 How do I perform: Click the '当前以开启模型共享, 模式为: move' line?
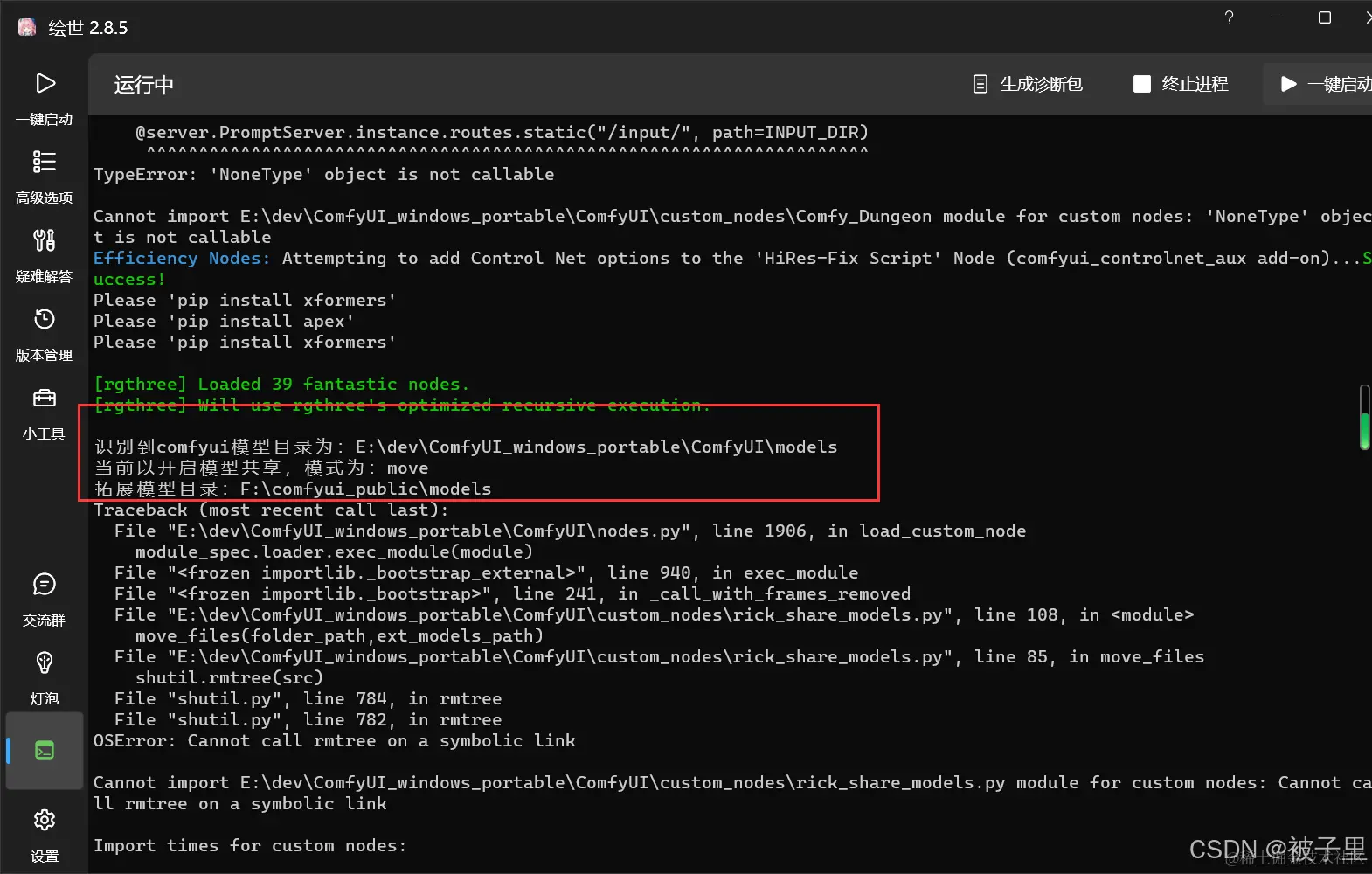(261, 468)
